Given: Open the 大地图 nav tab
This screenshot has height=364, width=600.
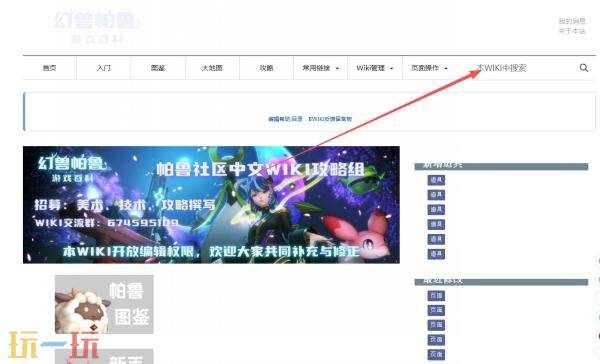Looking at the screenshot, I should (212, 68).
